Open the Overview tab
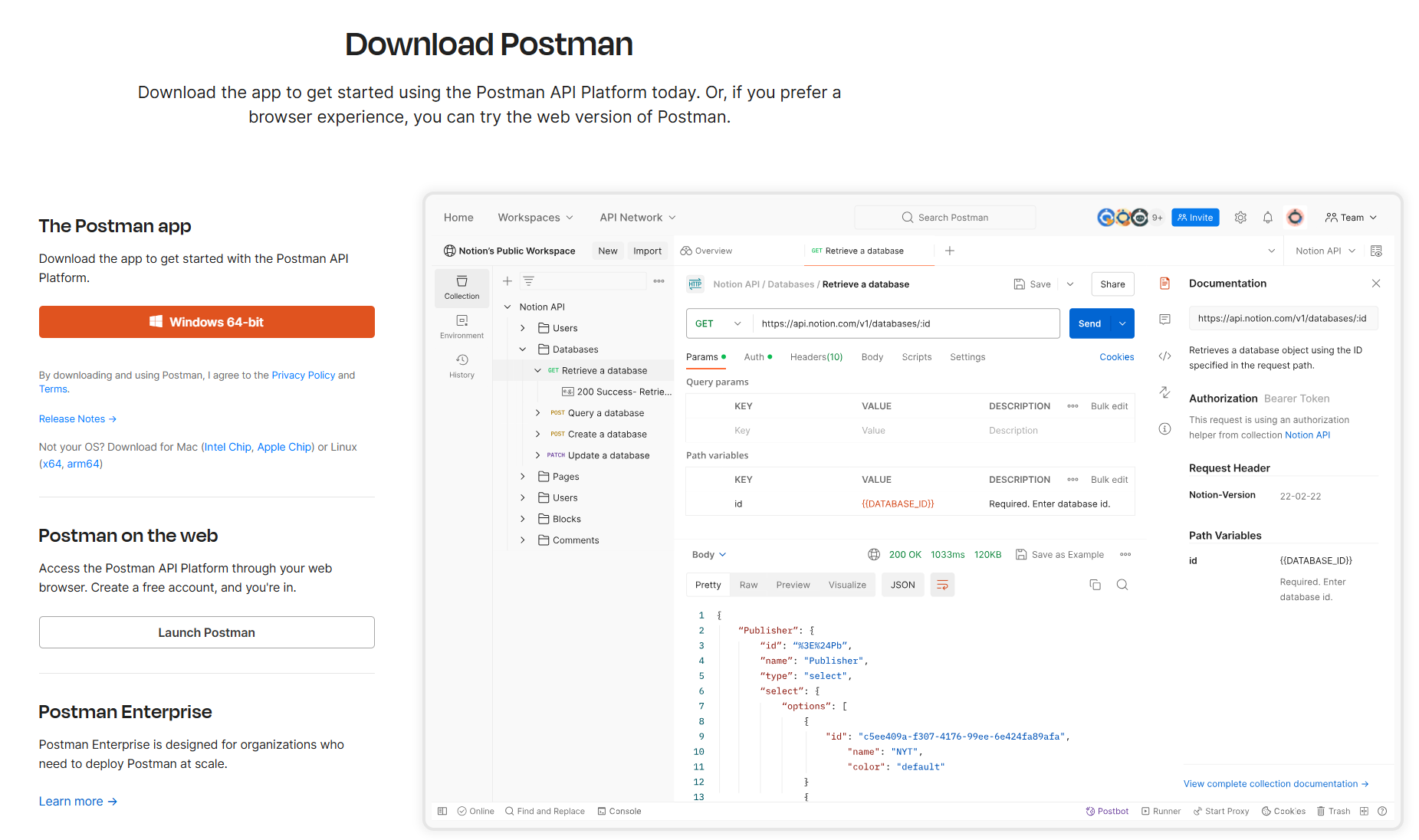The height and width of the screenshot is (840, 1419). (x=706, y=251)
